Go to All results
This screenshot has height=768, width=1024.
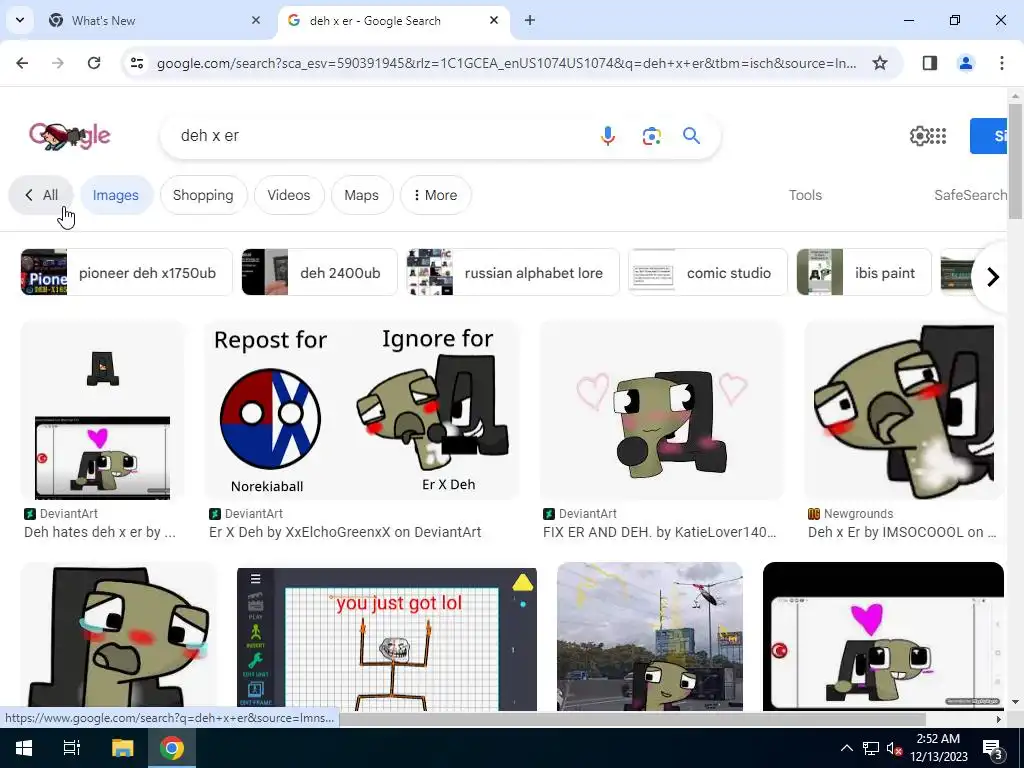coord(40,195)
